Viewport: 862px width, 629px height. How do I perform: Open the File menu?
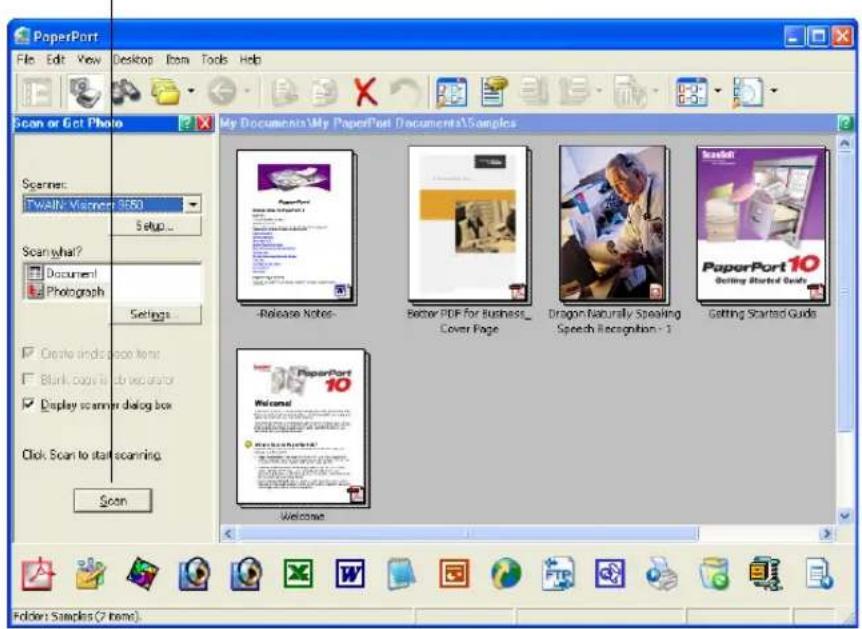(25, 59)
